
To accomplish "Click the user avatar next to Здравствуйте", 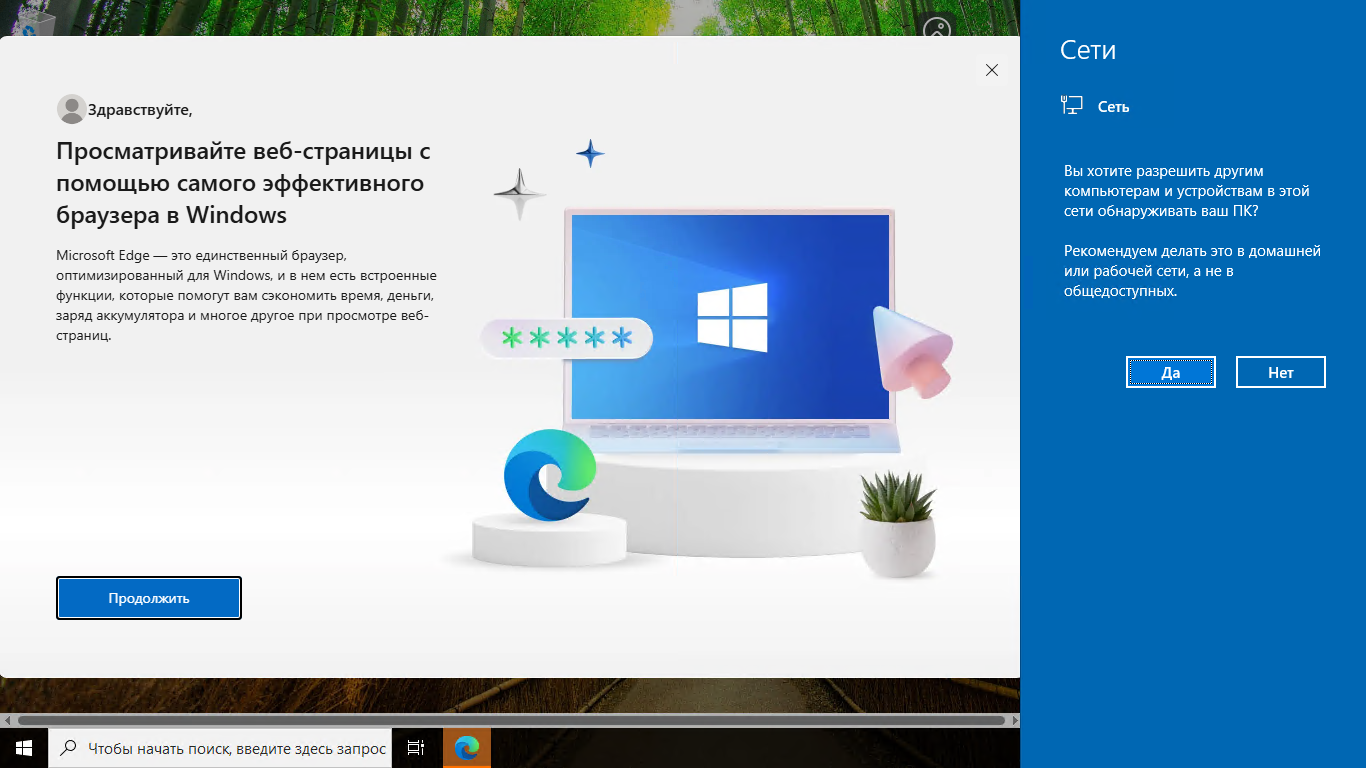I will point(72,109).
